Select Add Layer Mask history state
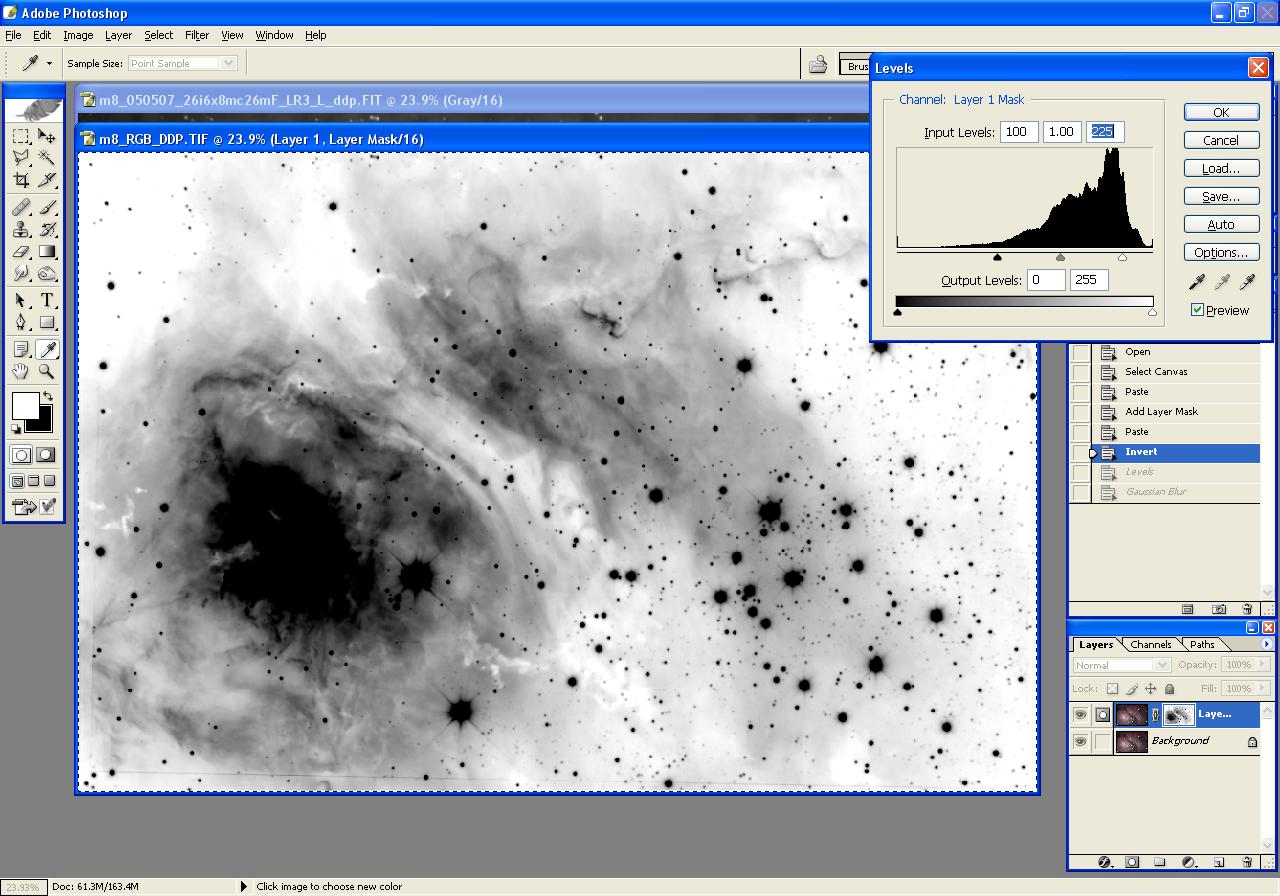The image size is (1280, 896). [x=1160, y=412]
